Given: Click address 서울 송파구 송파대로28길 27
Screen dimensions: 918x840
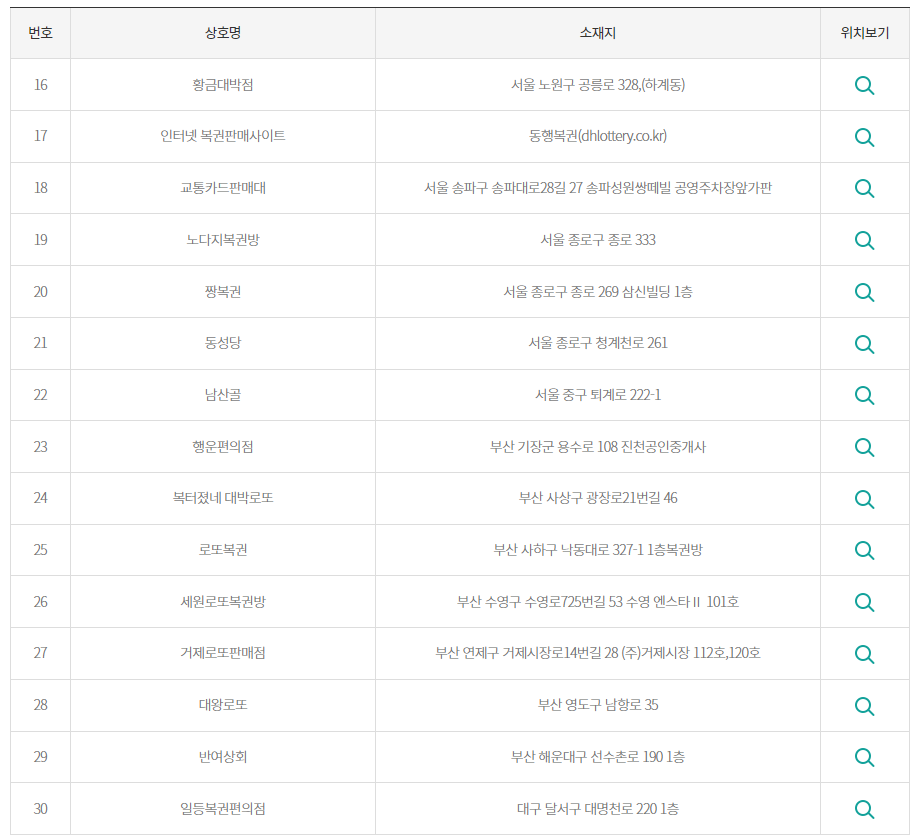Looking at the screenshot, I should pos(503,188).
